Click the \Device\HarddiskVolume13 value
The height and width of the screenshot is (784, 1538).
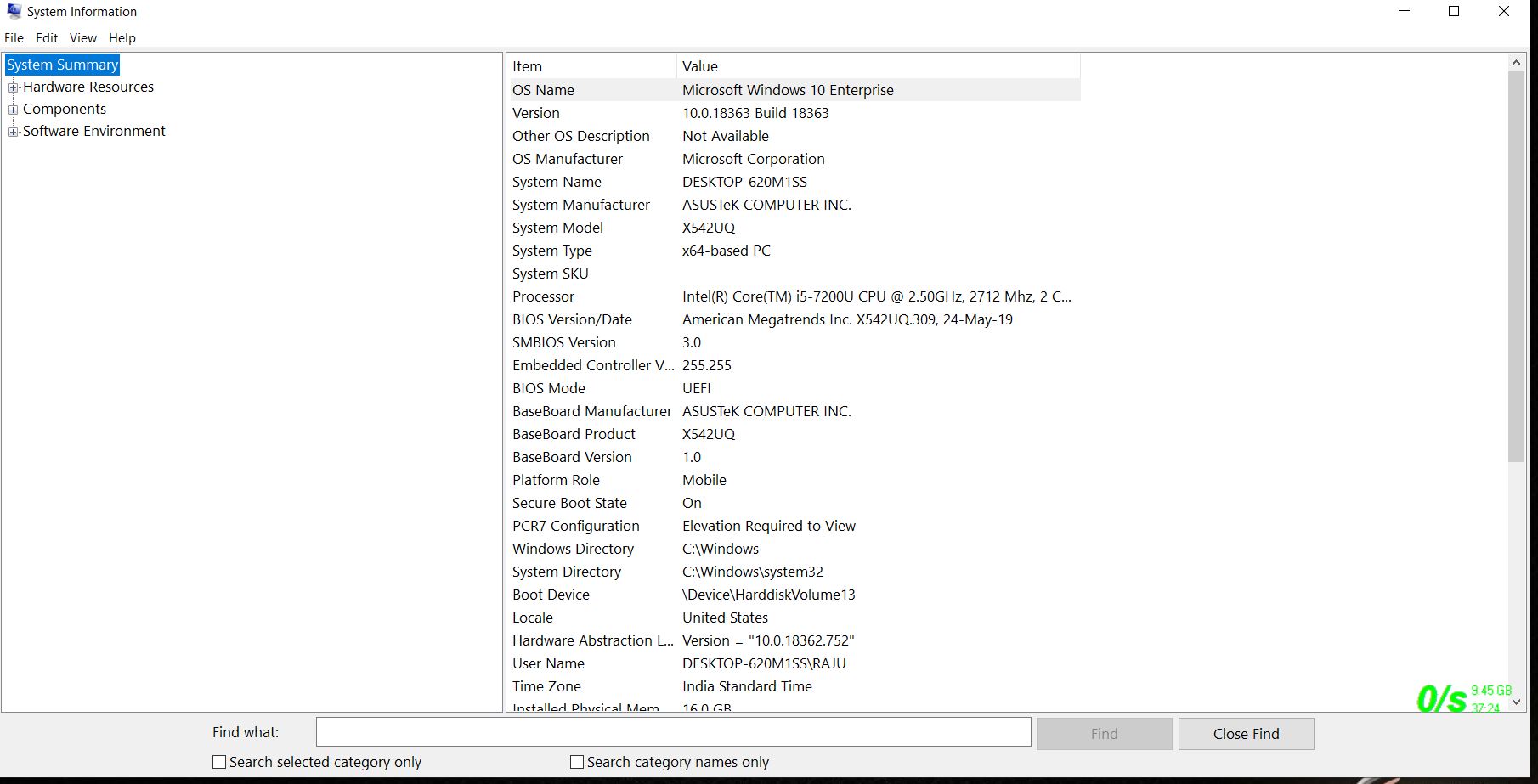point(769,595)
